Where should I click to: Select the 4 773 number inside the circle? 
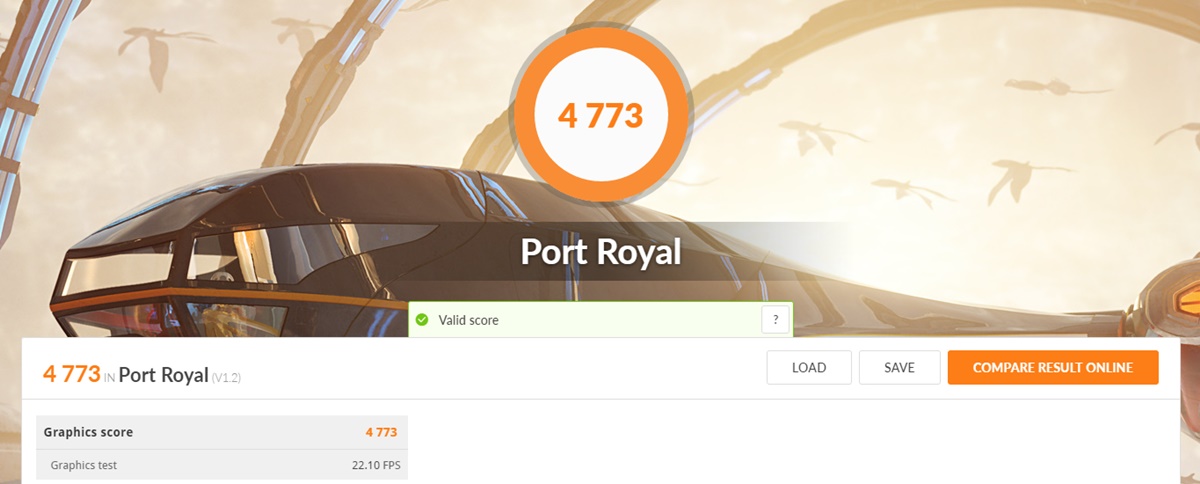tap(600, 116)
